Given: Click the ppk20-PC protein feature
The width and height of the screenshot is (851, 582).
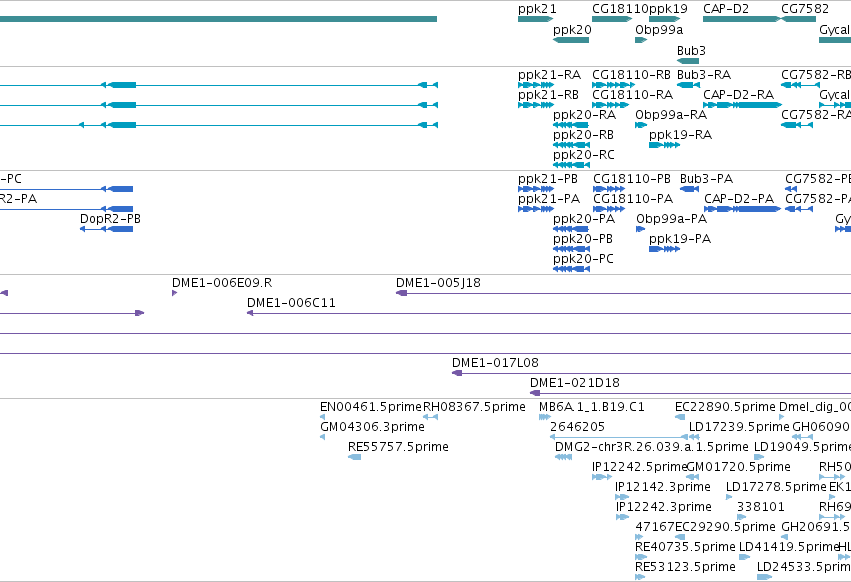Looking at the screenshot, I should (x=571, y=269).
